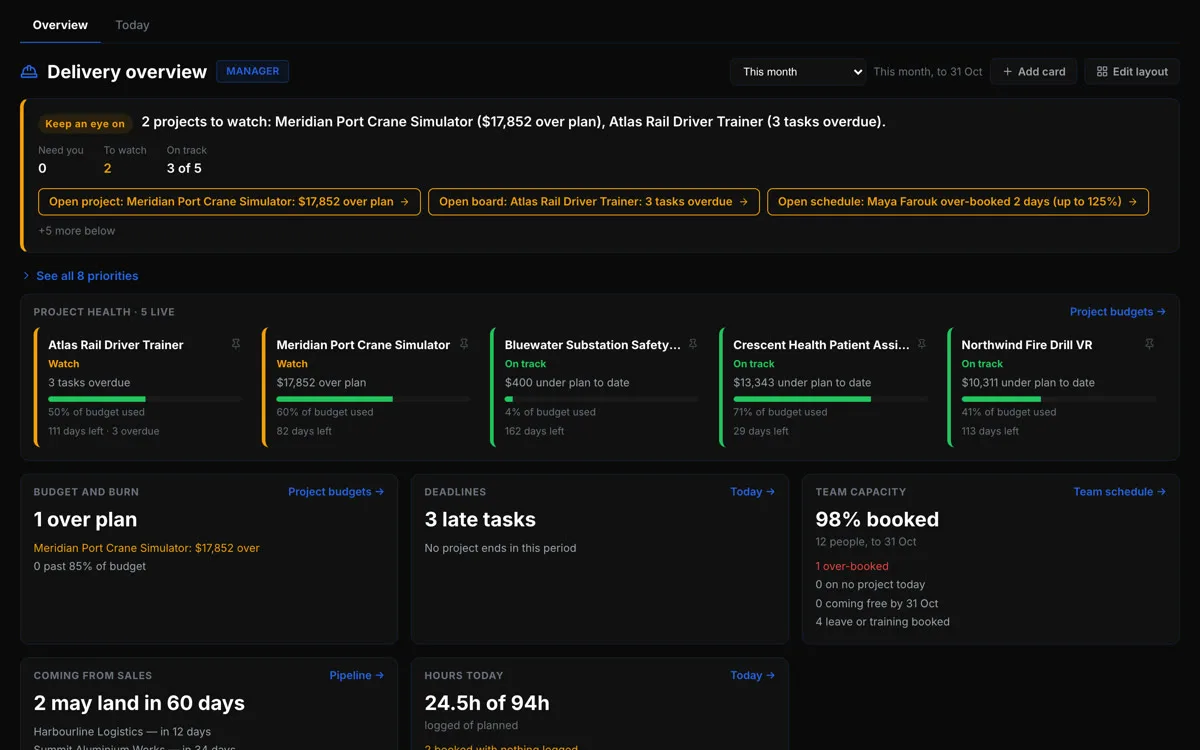Pin the Meridian Port Crane Simulator card
This screenshot has width=1200, height=750.
[x=464, y=344]
